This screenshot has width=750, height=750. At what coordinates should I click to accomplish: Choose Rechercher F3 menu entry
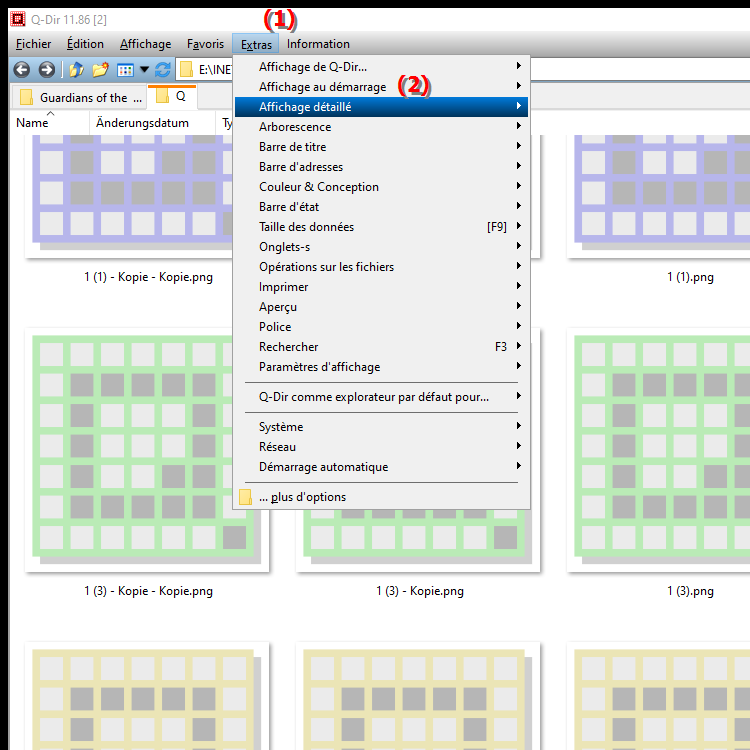pos(381,347)
